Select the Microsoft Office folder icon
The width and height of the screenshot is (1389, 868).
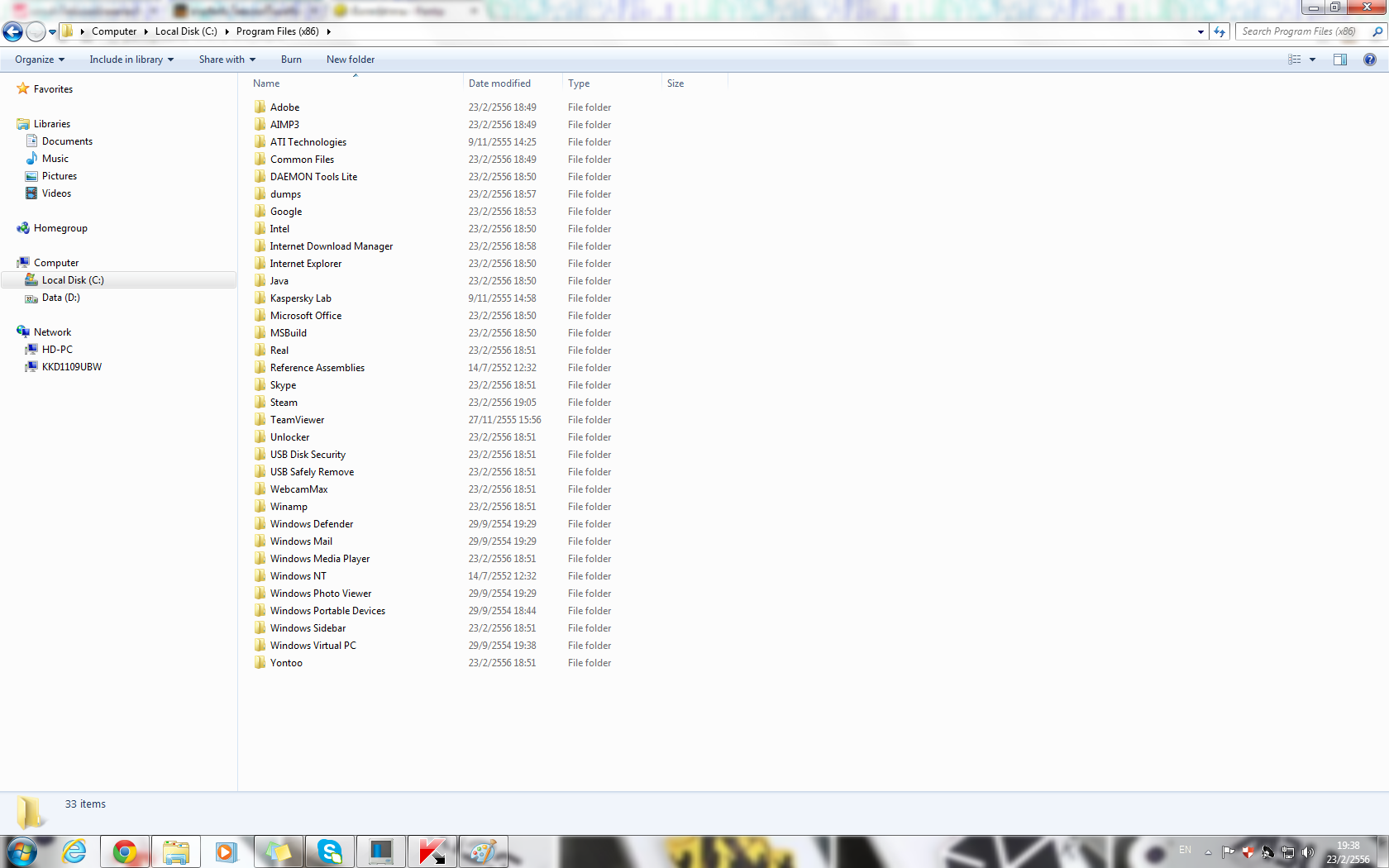click(x=260, y=315)
